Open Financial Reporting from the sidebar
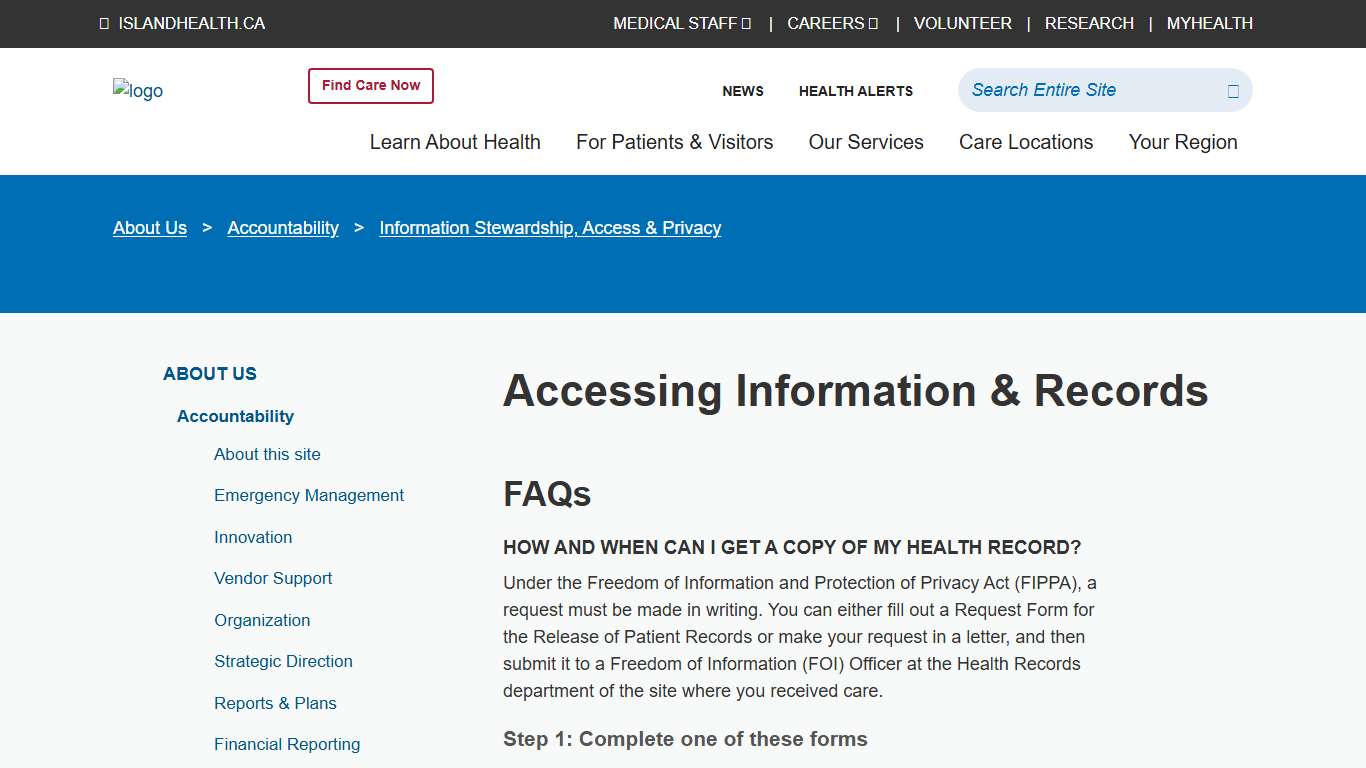This screenshot has height=768, width=1366. click(287, 744)
